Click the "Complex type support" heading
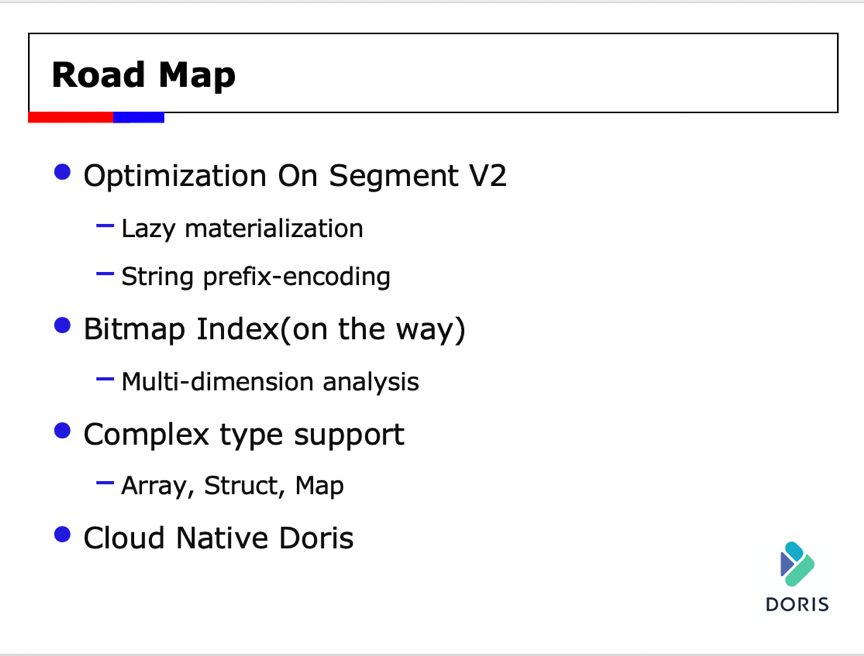 244,434
